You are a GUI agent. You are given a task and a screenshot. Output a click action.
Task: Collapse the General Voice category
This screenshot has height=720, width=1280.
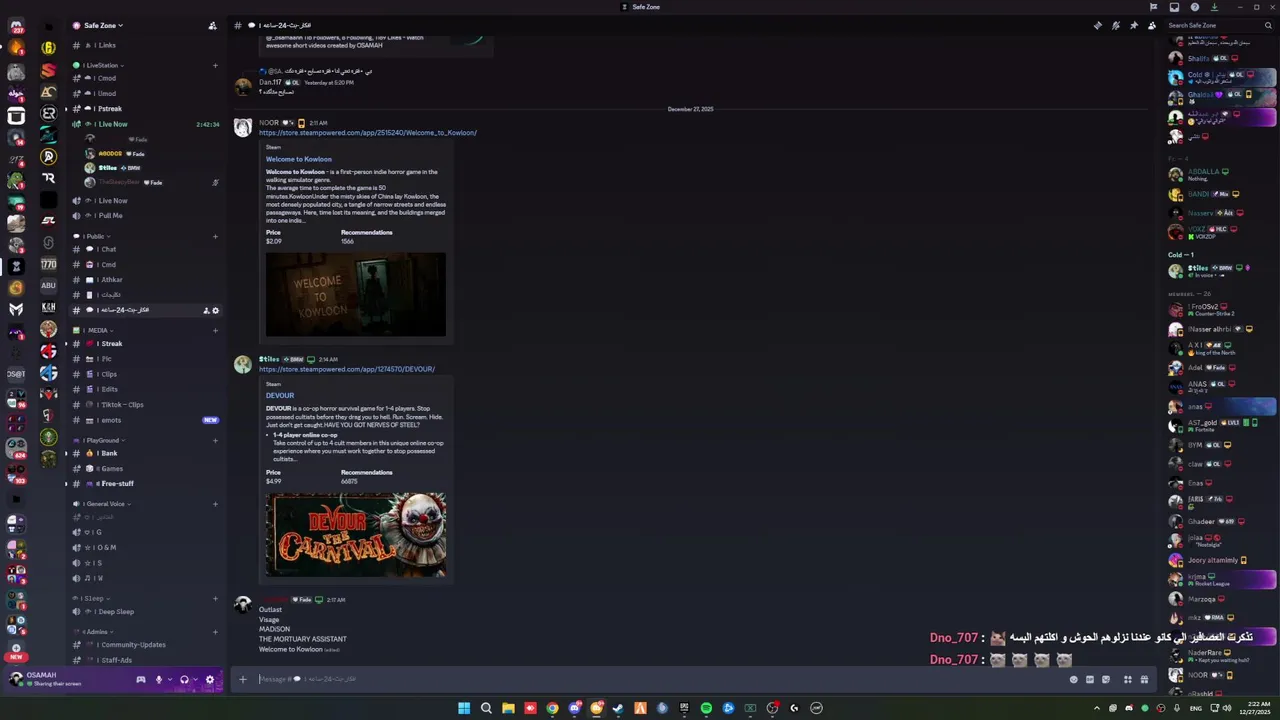pos(101,504)
